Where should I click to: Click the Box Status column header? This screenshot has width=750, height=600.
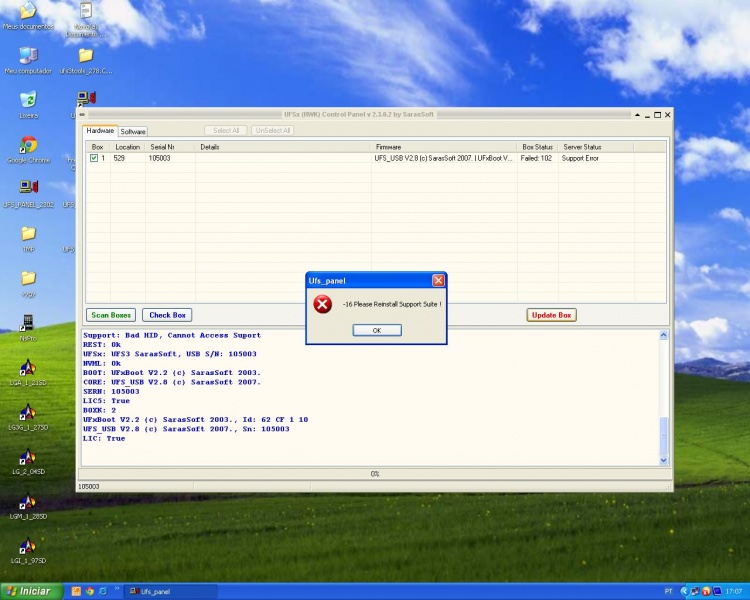pyautogui.click(x=538, y=147)
